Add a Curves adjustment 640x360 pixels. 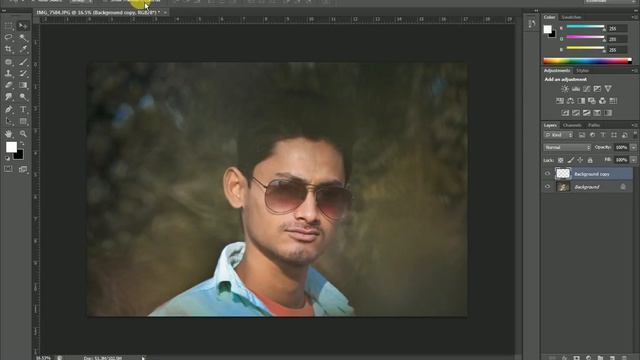click(587, 89)
